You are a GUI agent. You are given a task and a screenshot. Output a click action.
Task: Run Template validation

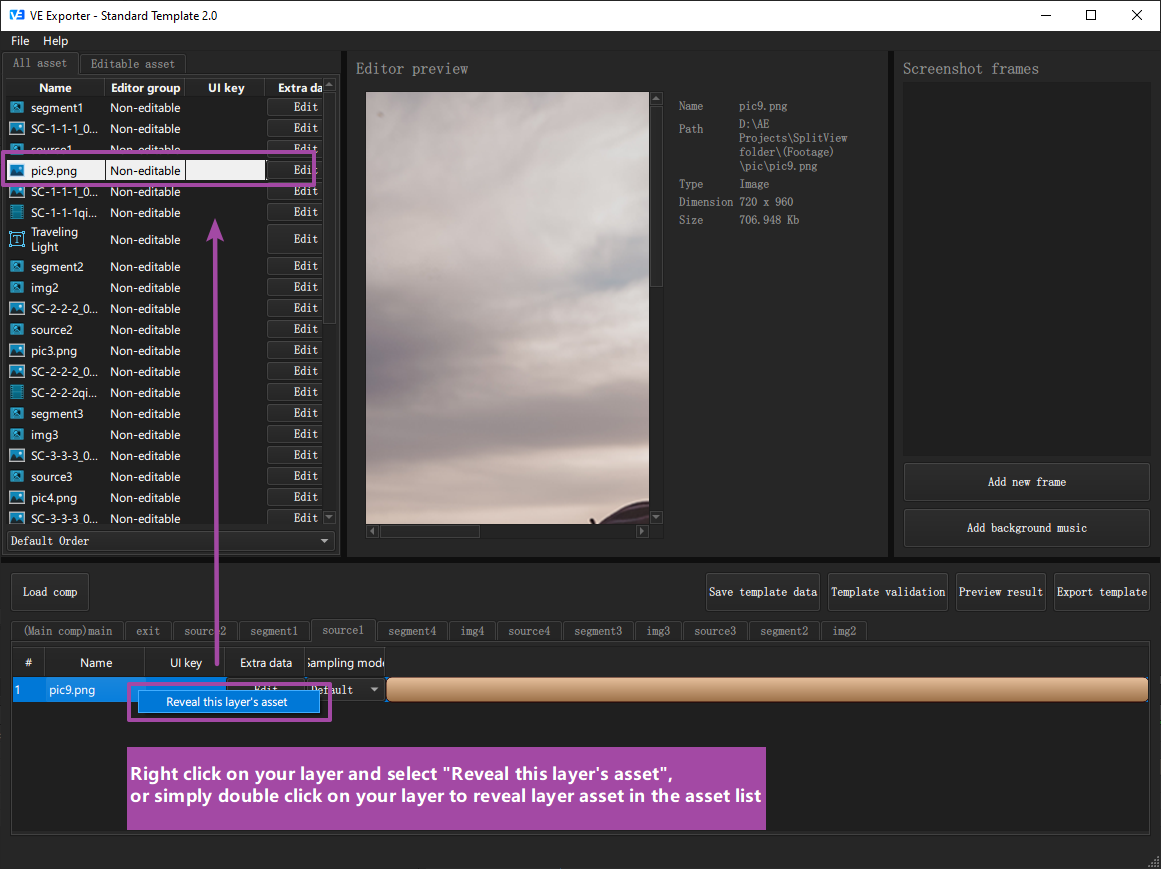click(888, 592)
